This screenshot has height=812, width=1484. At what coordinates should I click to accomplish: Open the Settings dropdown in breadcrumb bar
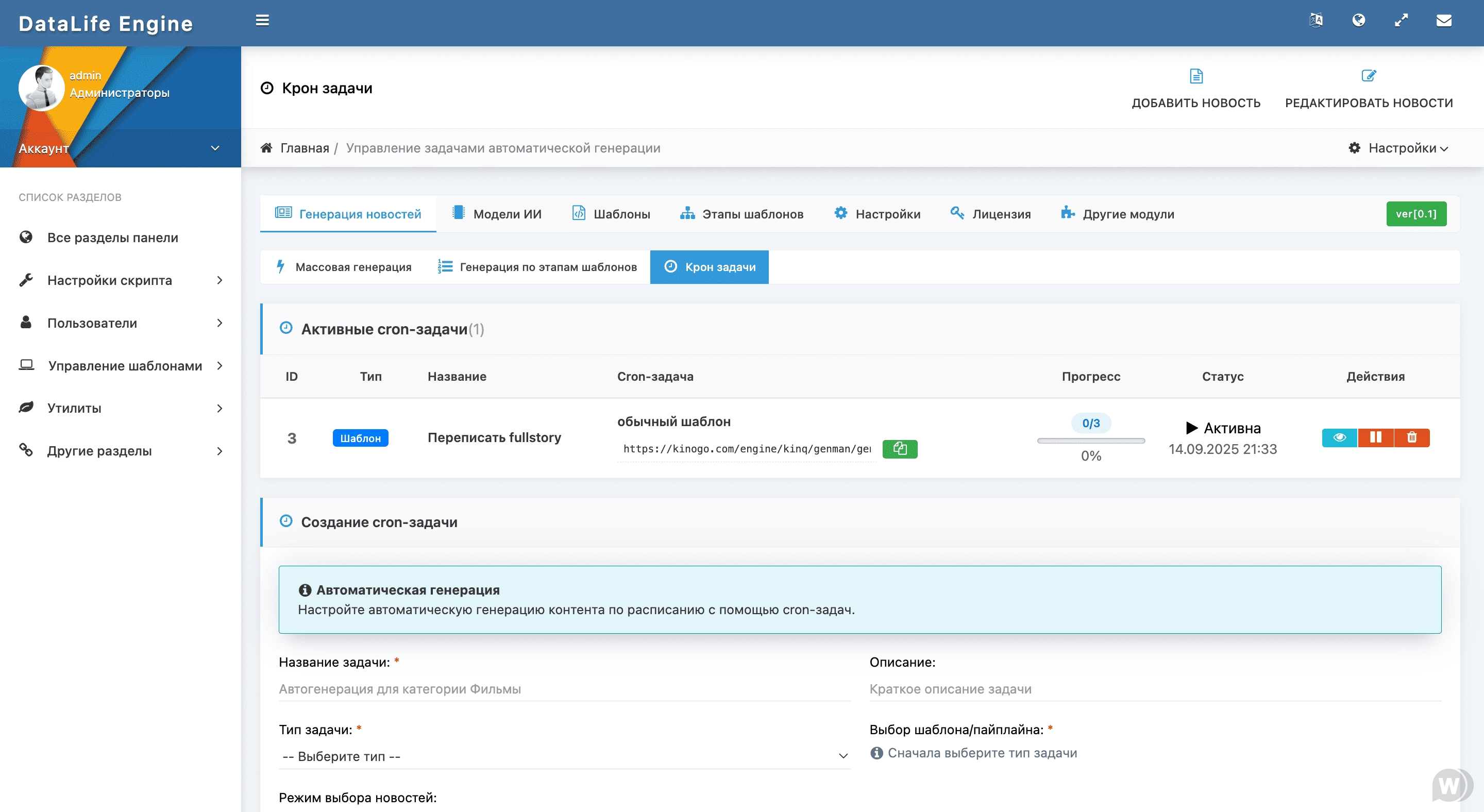pyautogui.click(x=1399, y=148)
